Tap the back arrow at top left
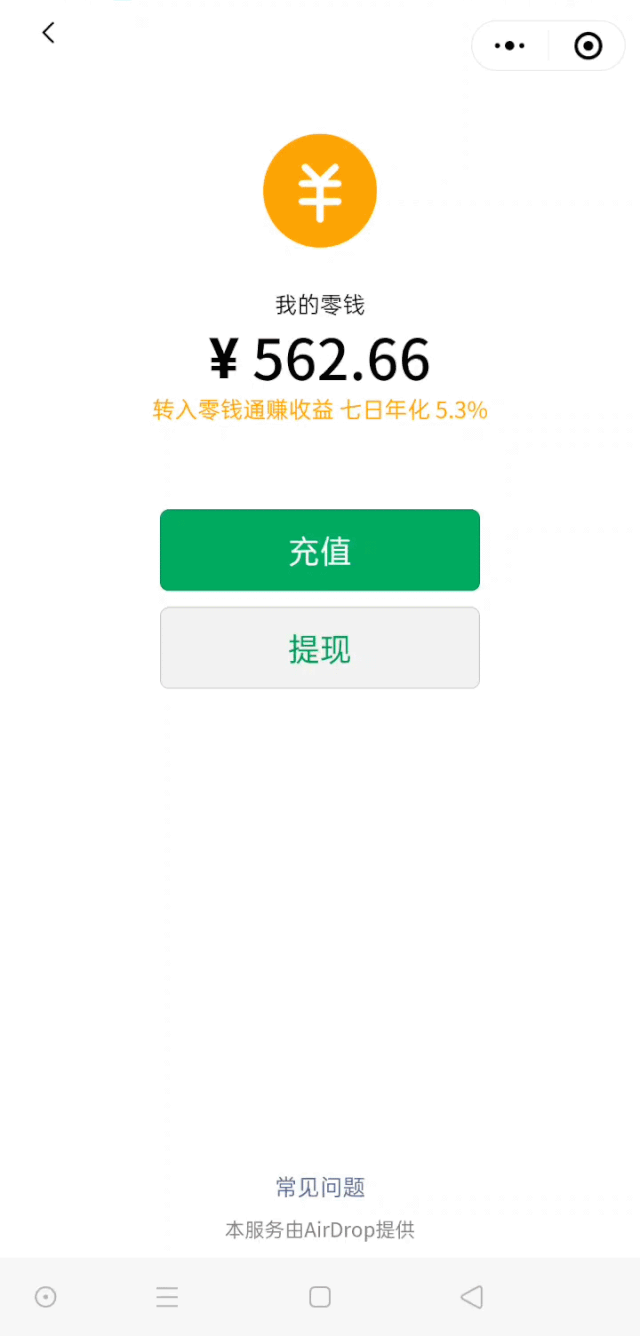Viewport: 640px width, 1336px height. pos(48,32)
